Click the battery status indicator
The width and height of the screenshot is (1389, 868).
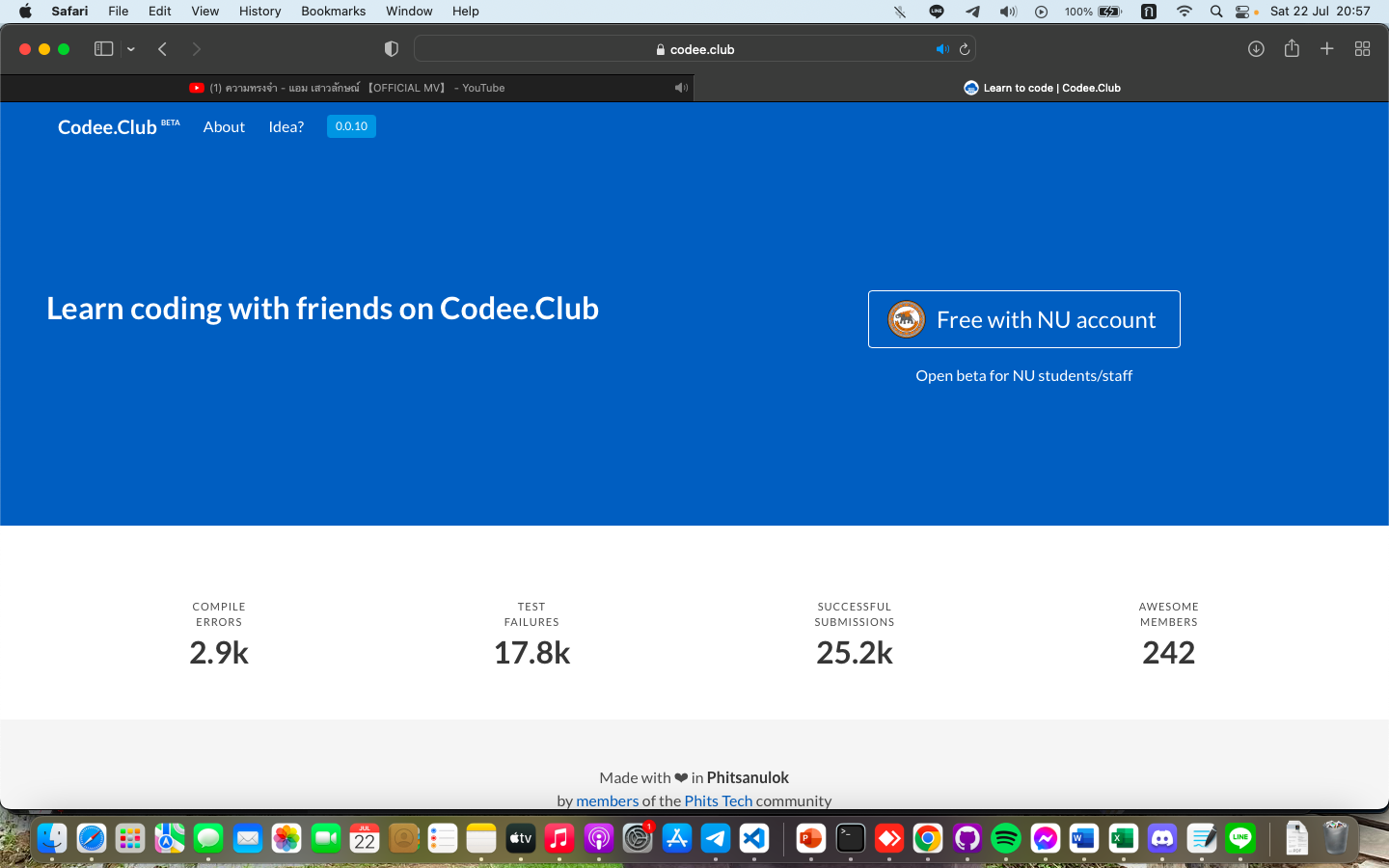tap(1094, 12)
